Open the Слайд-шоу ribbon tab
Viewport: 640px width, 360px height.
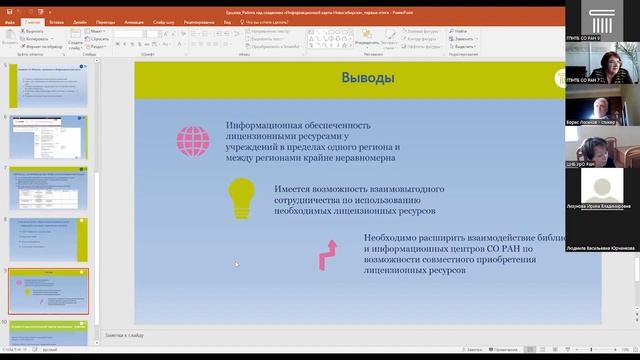(164, 22)
